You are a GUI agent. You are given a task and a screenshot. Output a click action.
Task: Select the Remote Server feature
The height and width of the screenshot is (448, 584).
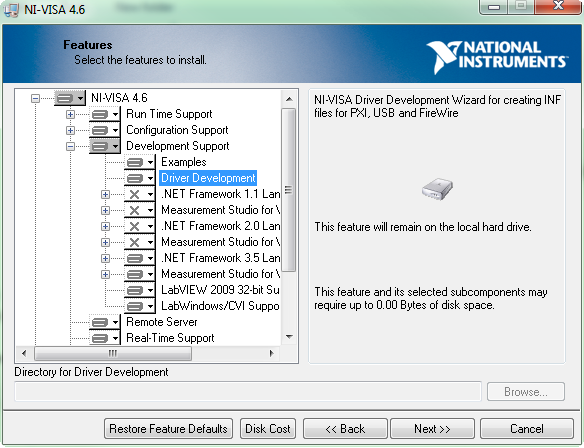pos(162,322)
